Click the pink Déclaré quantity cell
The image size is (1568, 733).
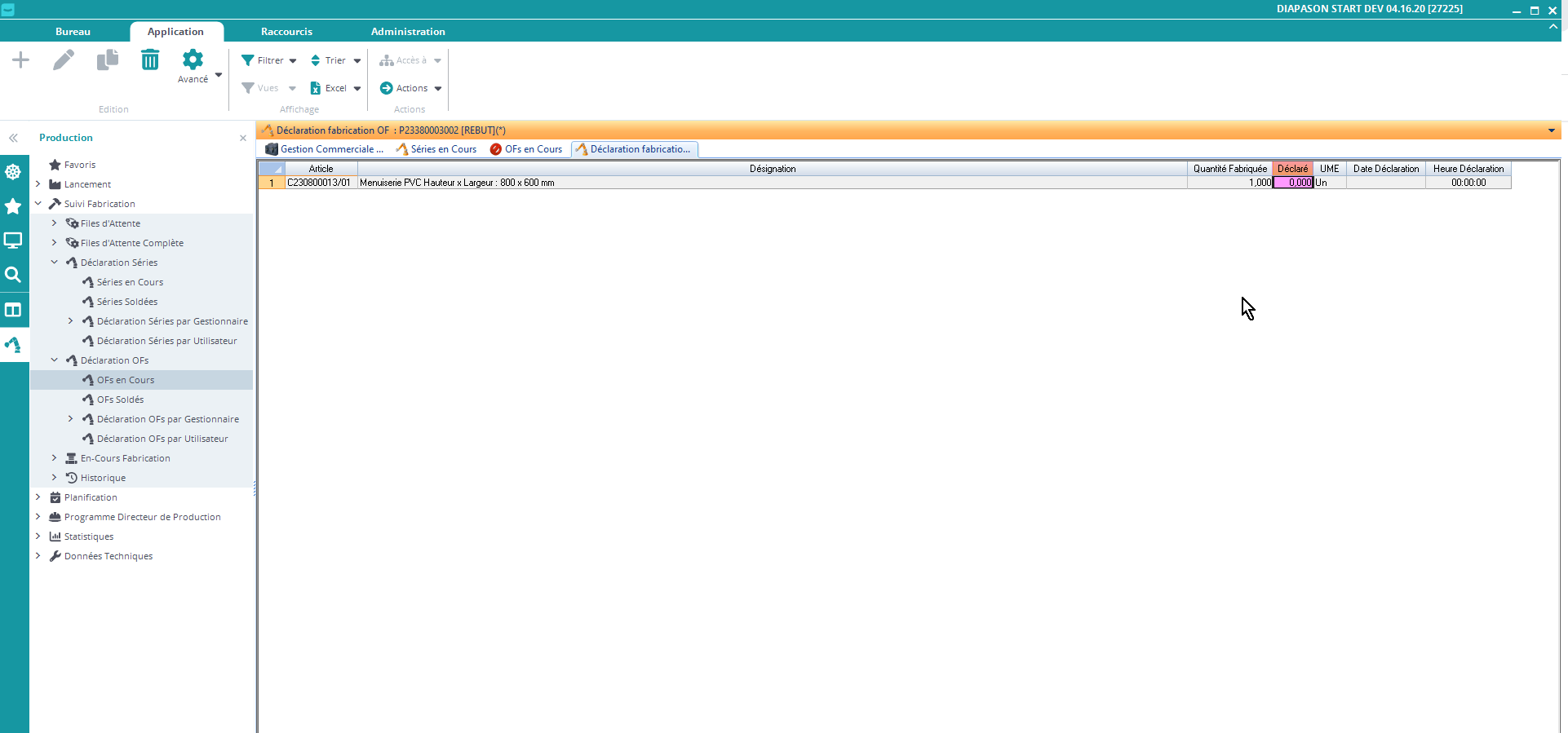coord(1292,183)
